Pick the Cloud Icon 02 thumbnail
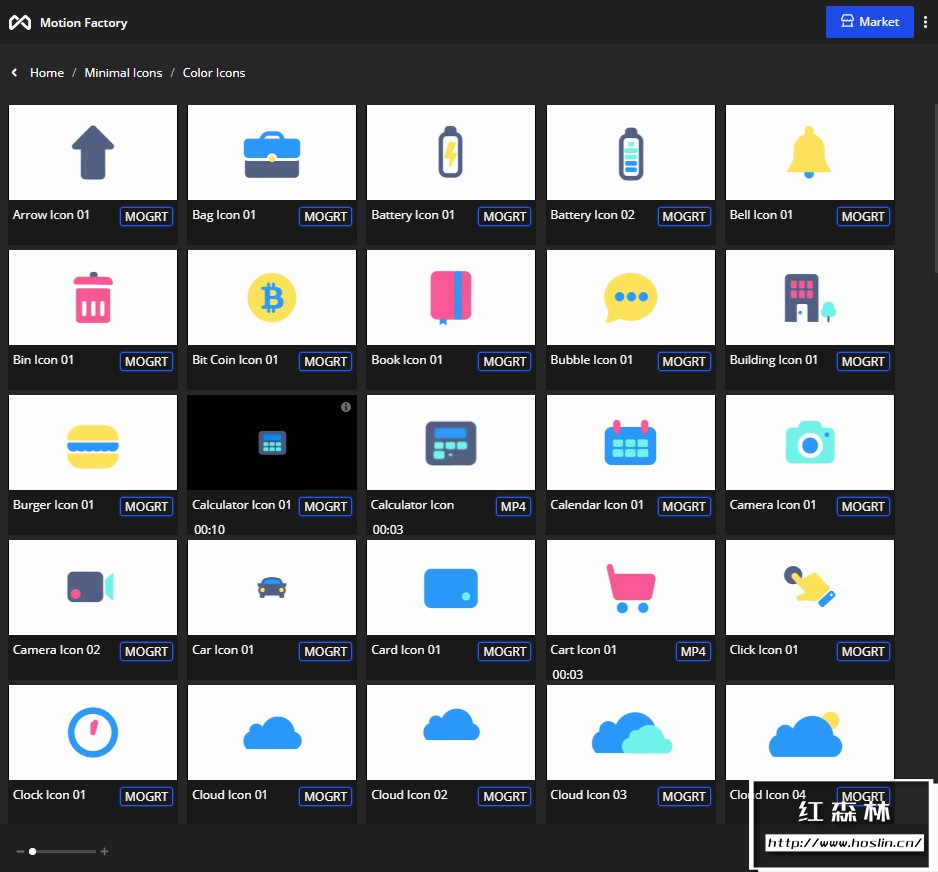The image size is (938, 872). (450, 733)
